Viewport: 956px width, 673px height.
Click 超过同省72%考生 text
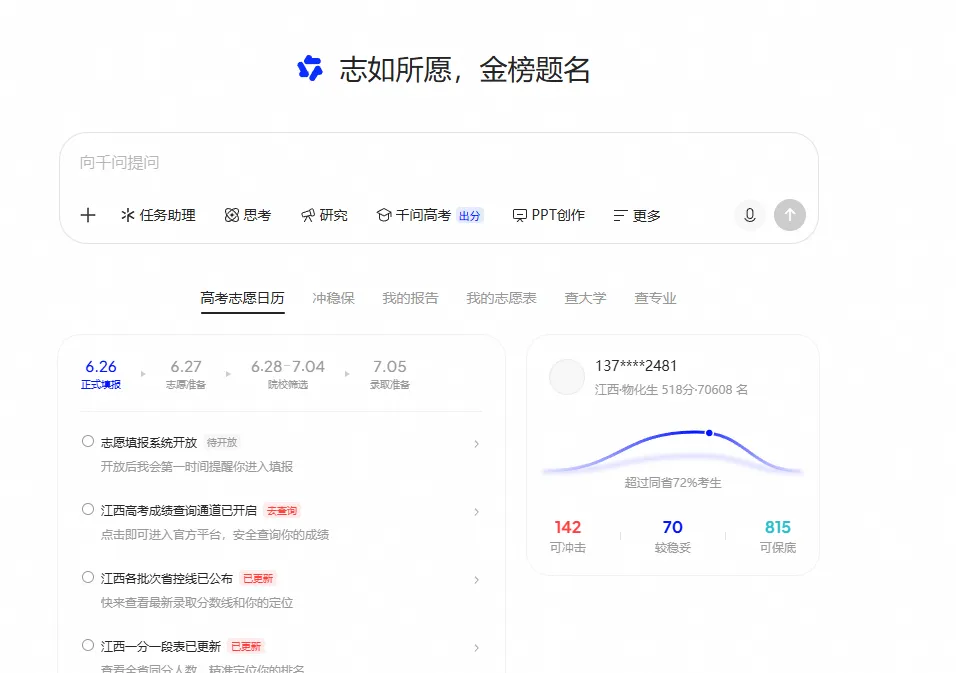click(673, 483)
